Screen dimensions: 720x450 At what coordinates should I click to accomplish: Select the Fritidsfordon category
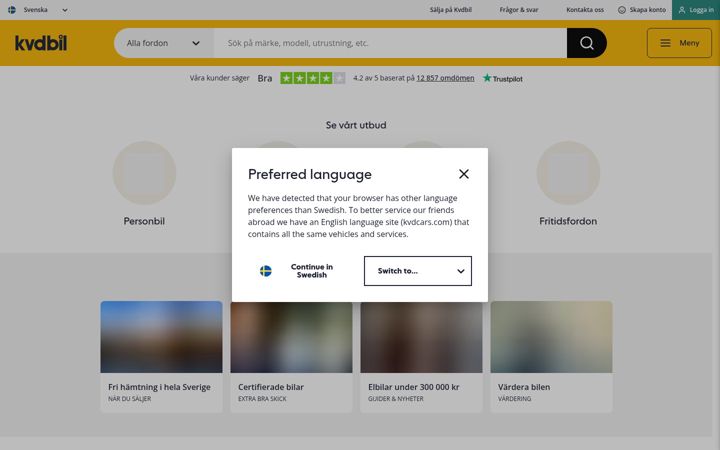(568, 184)
